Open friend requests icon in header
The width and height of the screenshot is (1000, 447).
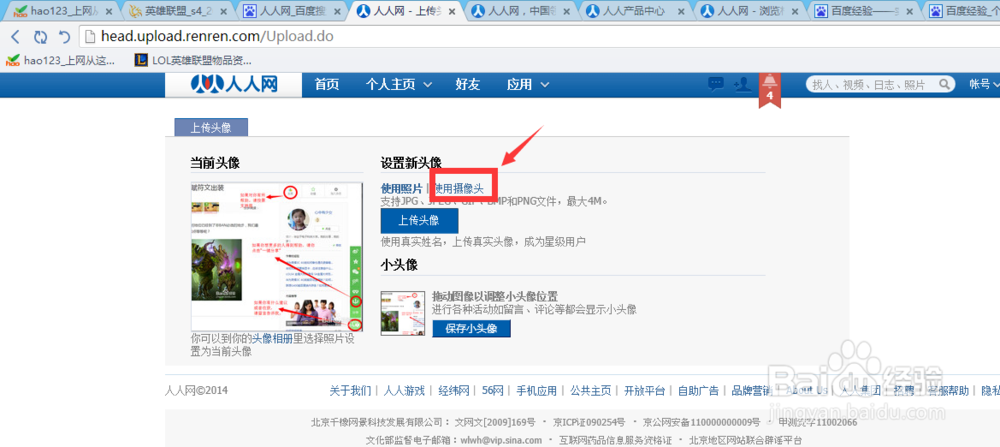742,84
